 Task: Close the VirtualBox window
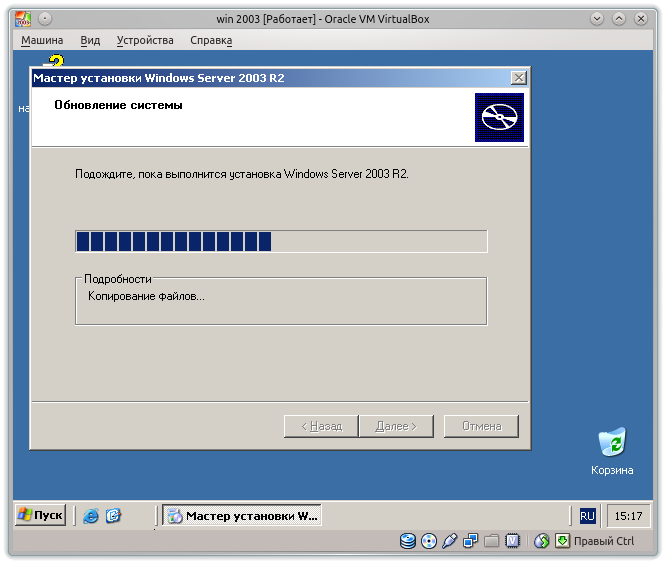641,19
